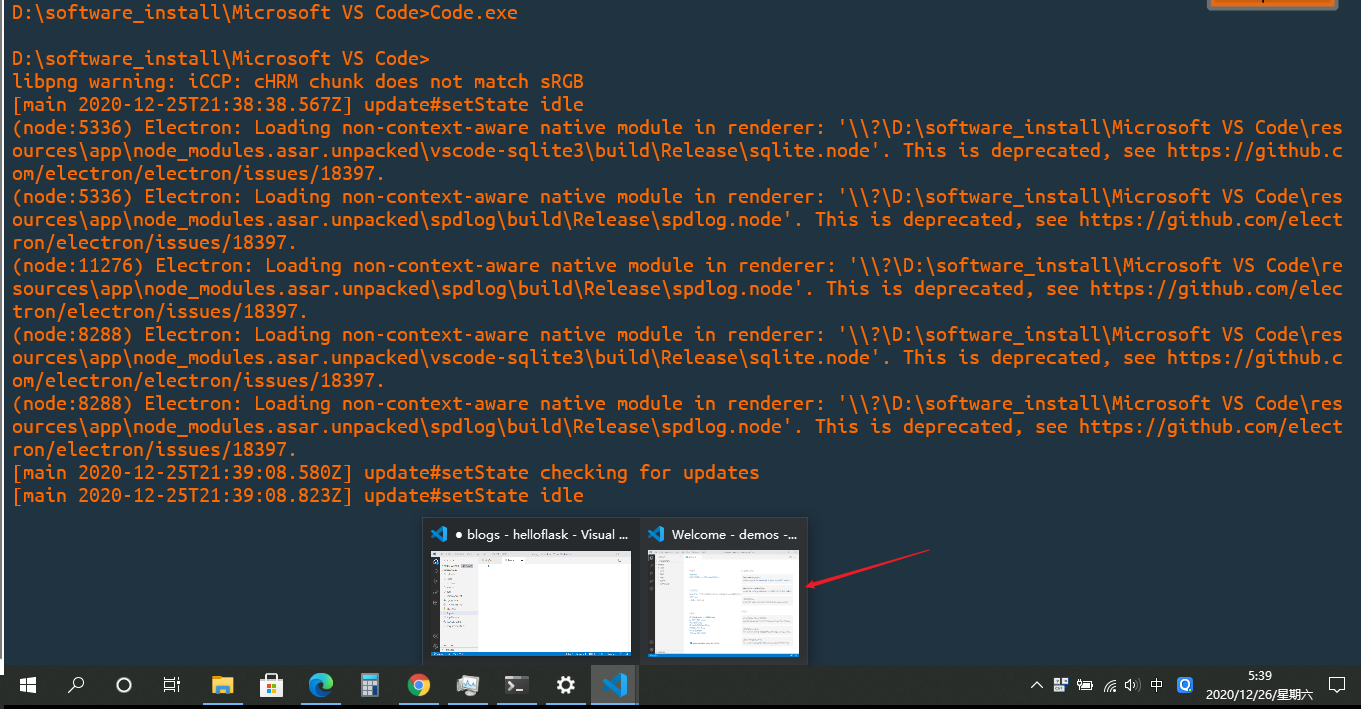Launch Microsoft Edge from the taskbar
Image resolution: width=1361 pixels, height=709 pixels.
[x=320, y=685]
